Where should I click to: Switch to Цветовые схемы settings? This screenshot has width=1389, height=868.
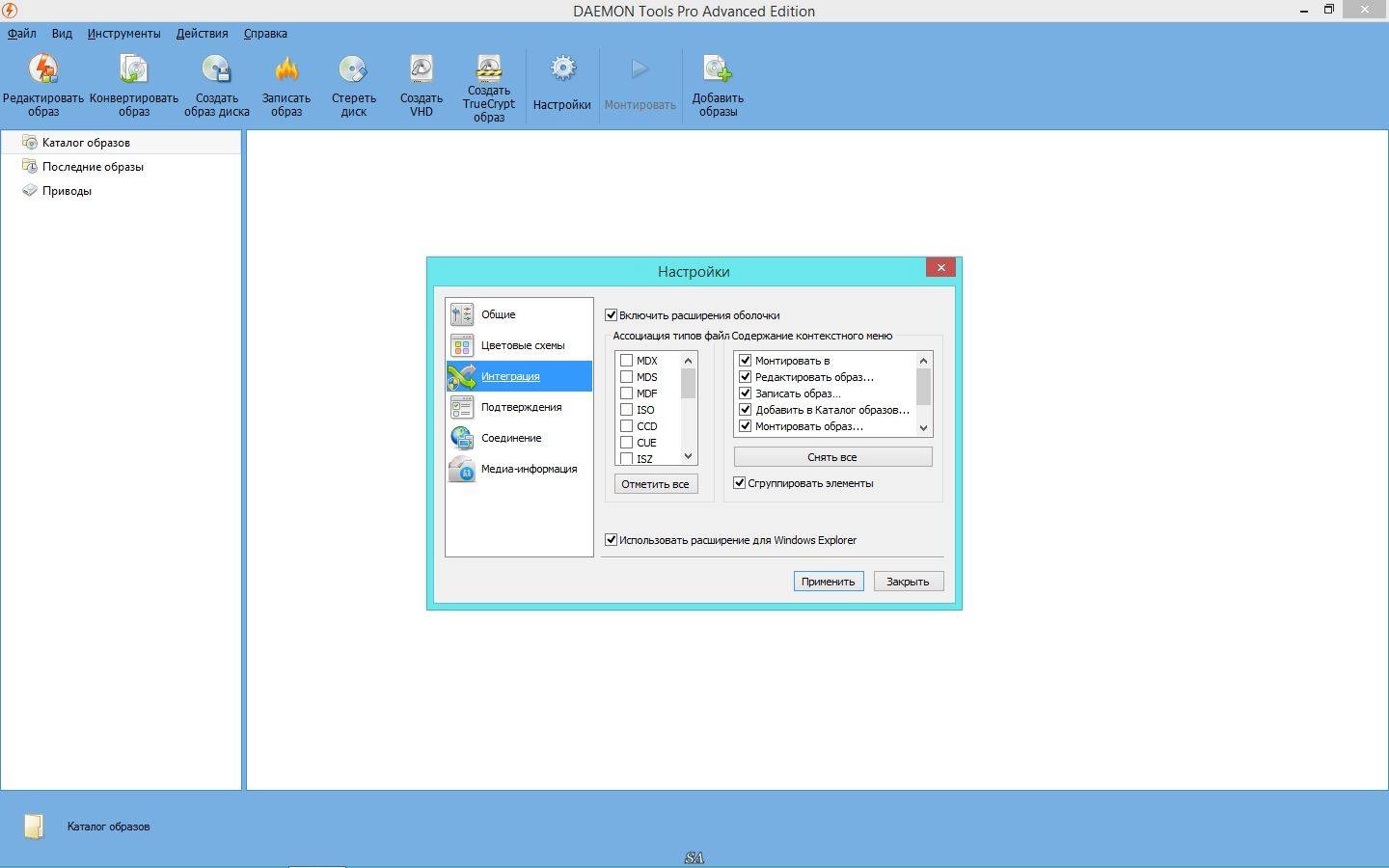pyautogui.click(x=519, y=345)
